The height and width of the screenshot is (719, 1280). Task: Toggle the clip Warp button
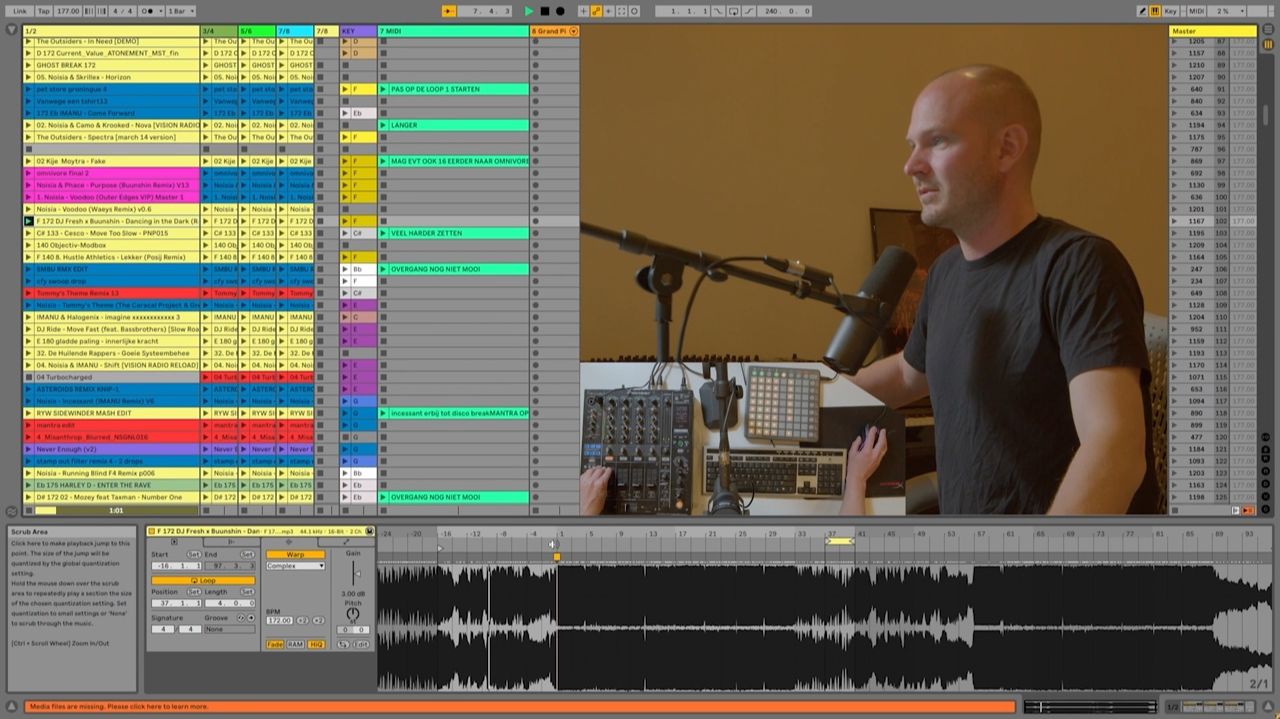(295, 554)
